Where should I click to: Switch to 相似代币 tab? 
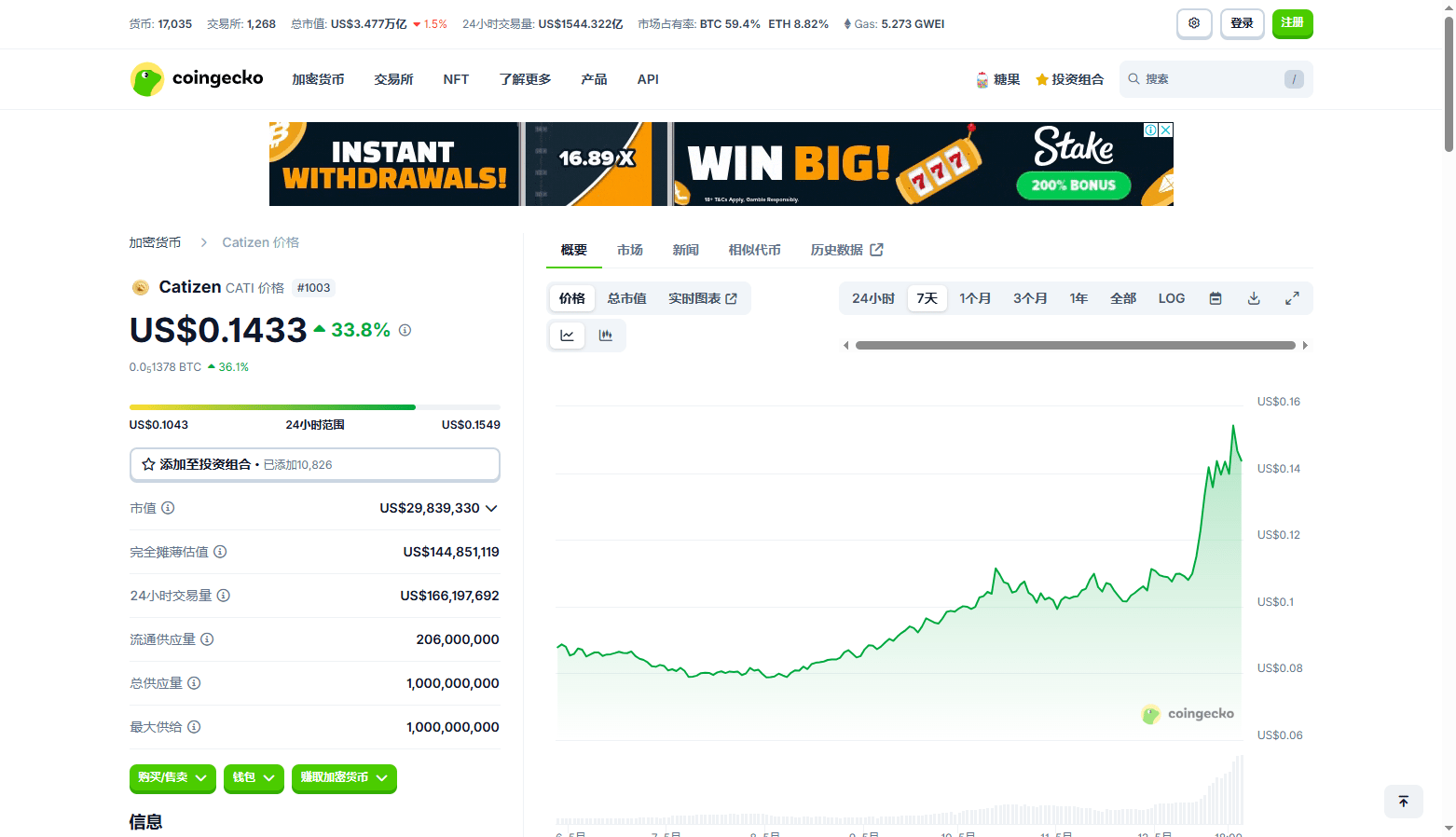pyautogui.click(x=755, y=250)
